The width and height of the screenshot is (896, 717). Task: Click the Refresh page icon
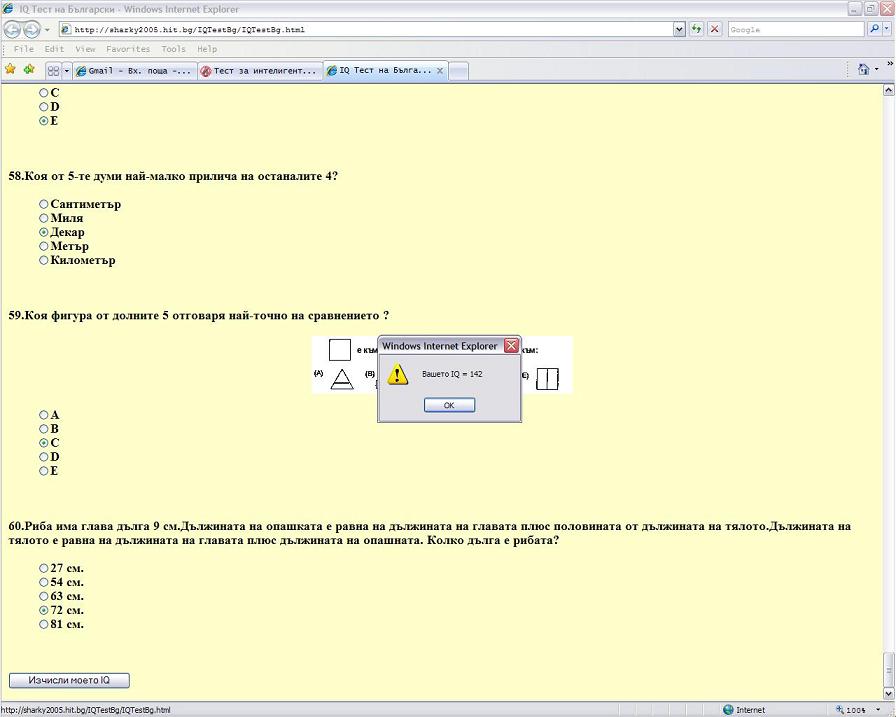pos(696,29)
